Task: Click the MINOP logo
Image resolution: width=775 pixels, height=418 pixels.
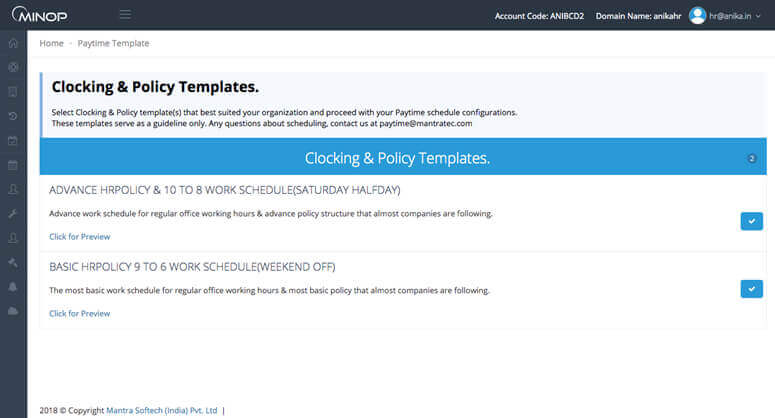Action: [x=40, y=15]
